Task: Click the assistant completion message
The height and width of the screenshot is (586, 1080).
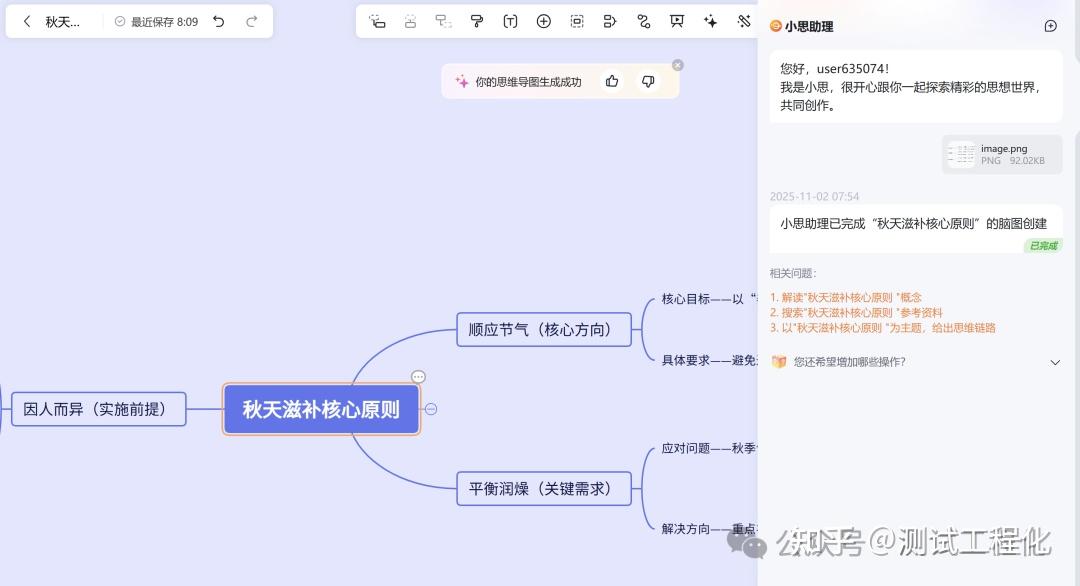Action: (x=915, y=230)
